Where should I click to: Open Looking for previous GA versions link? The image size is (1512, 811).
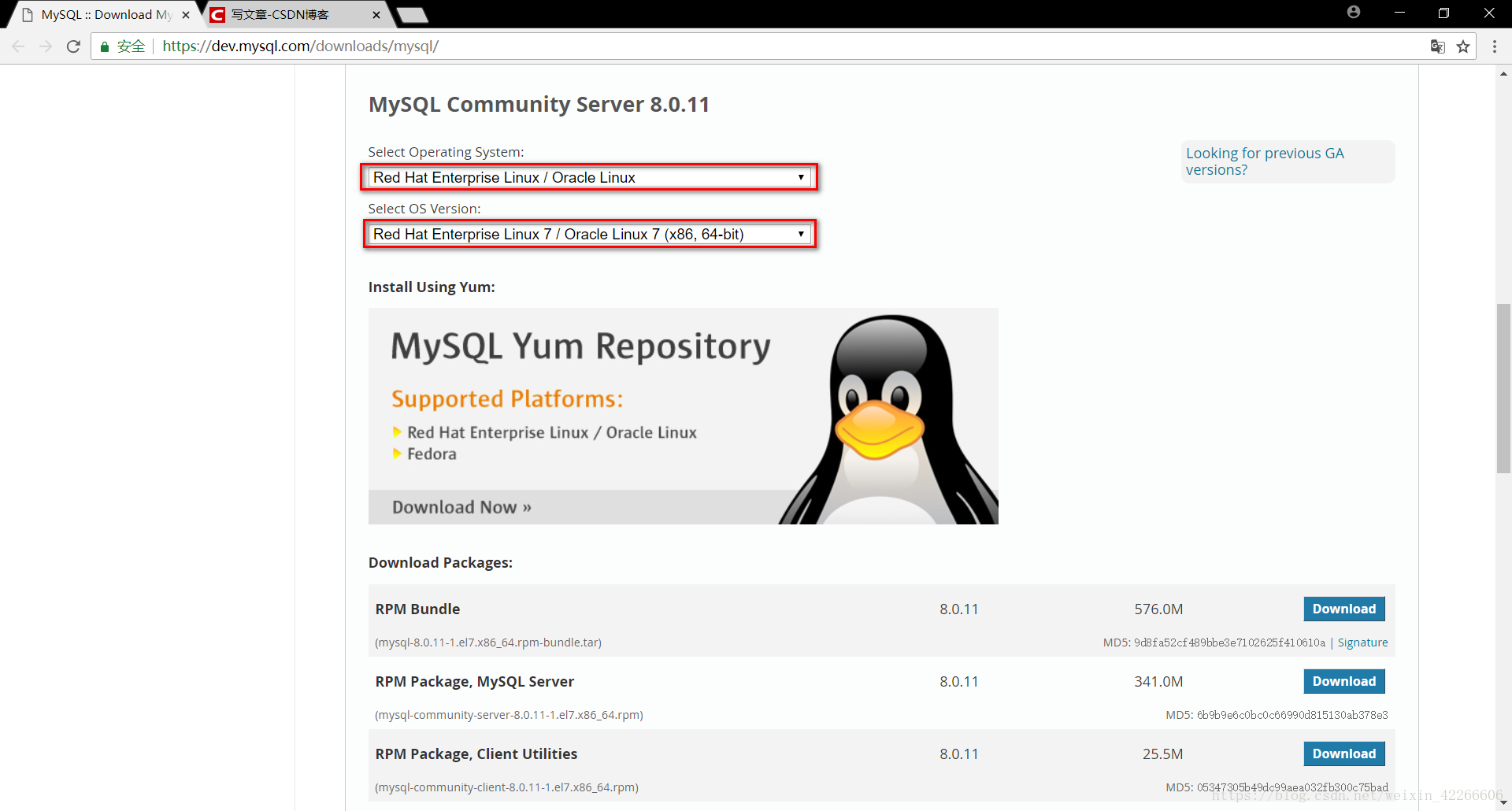click(x=1265, y=161)
